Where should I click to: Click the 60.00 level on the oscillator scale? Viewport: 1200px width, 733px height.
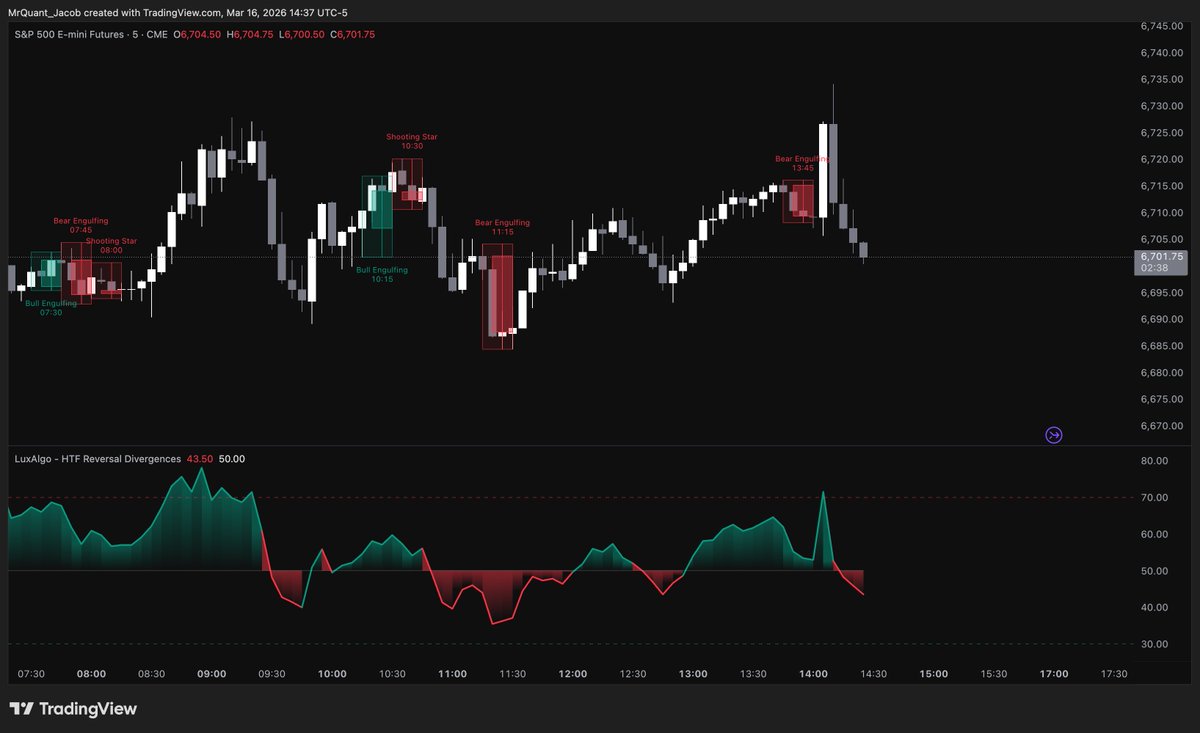coord(1154,534)
